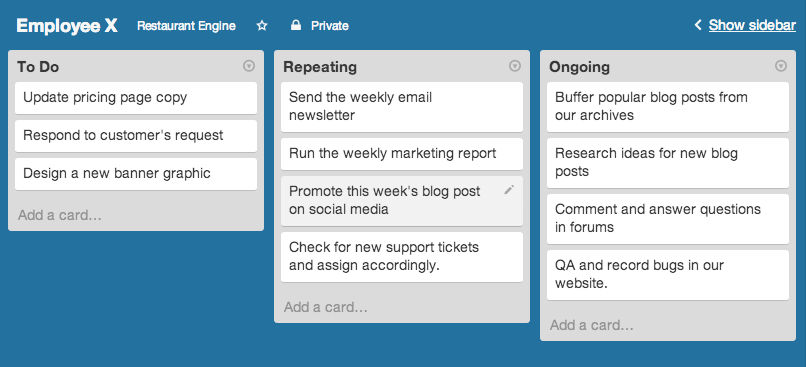Open the 'QA and record bugs' card

668,275
